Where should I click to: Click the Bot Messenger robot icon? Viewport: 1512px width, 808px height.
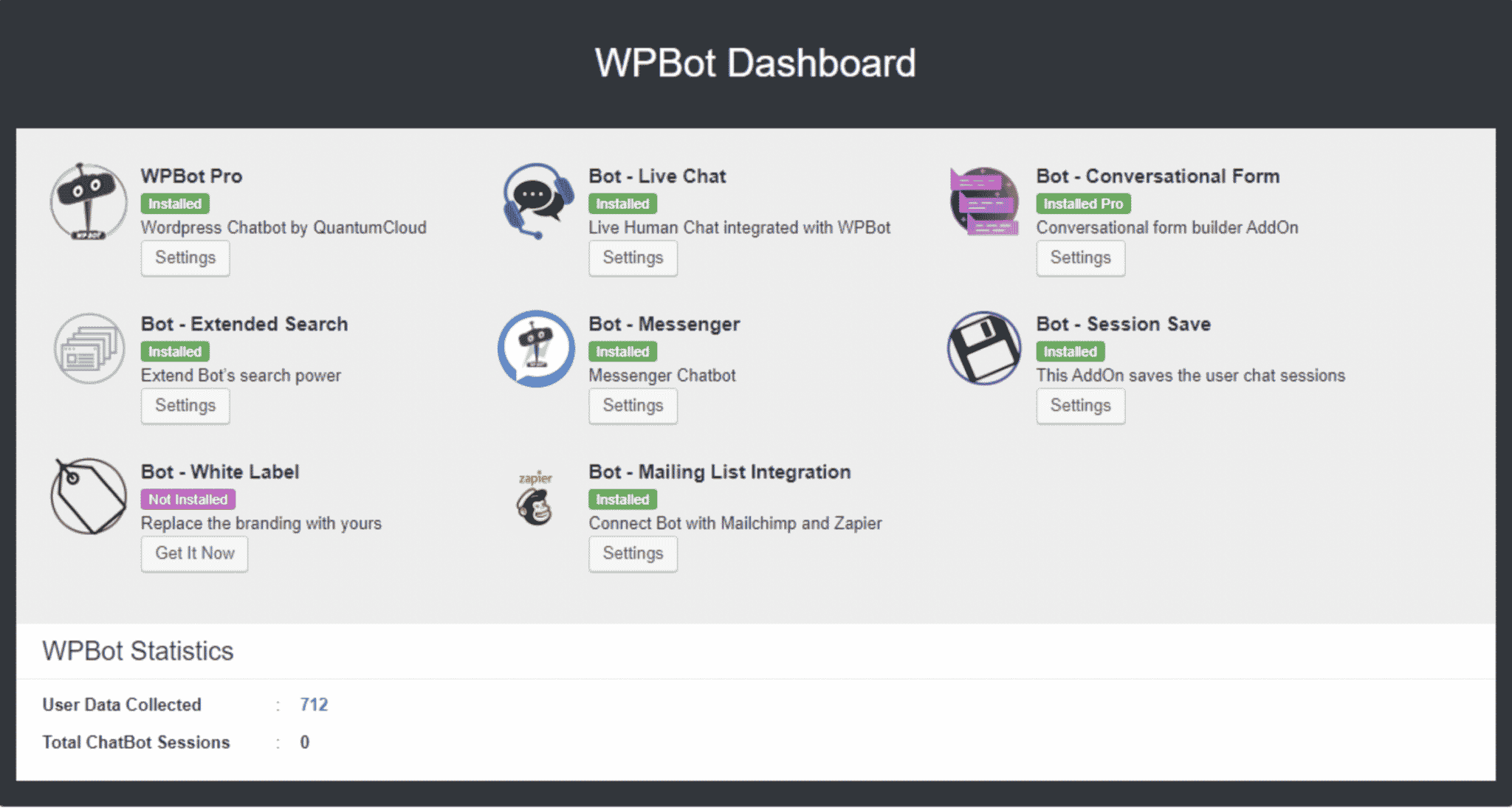point(536,348)
